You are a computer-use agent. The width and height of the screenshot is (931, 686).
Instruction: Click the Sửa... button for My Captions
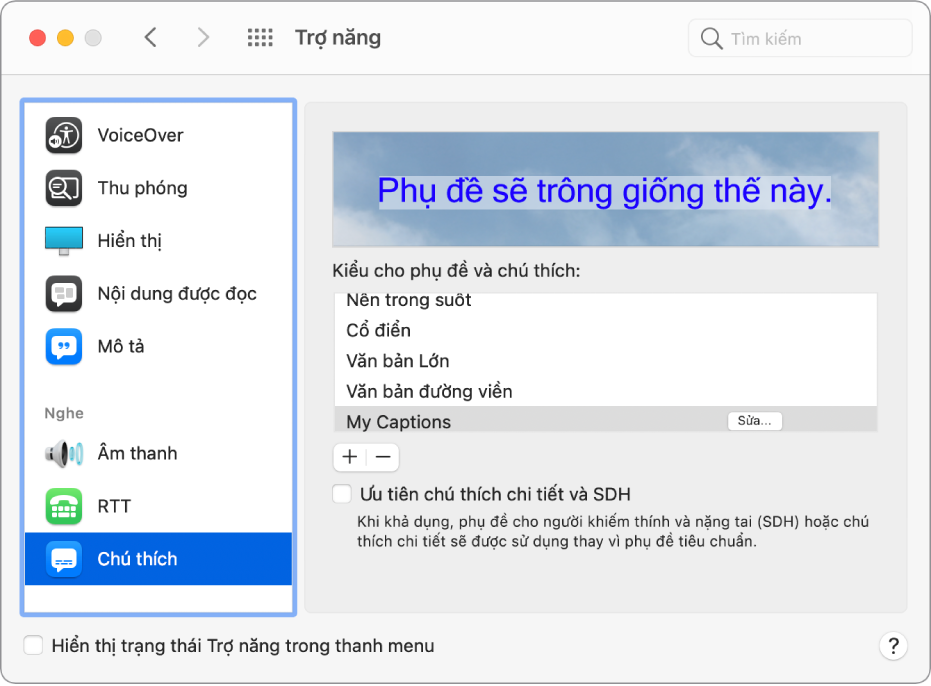coord(755,420)
